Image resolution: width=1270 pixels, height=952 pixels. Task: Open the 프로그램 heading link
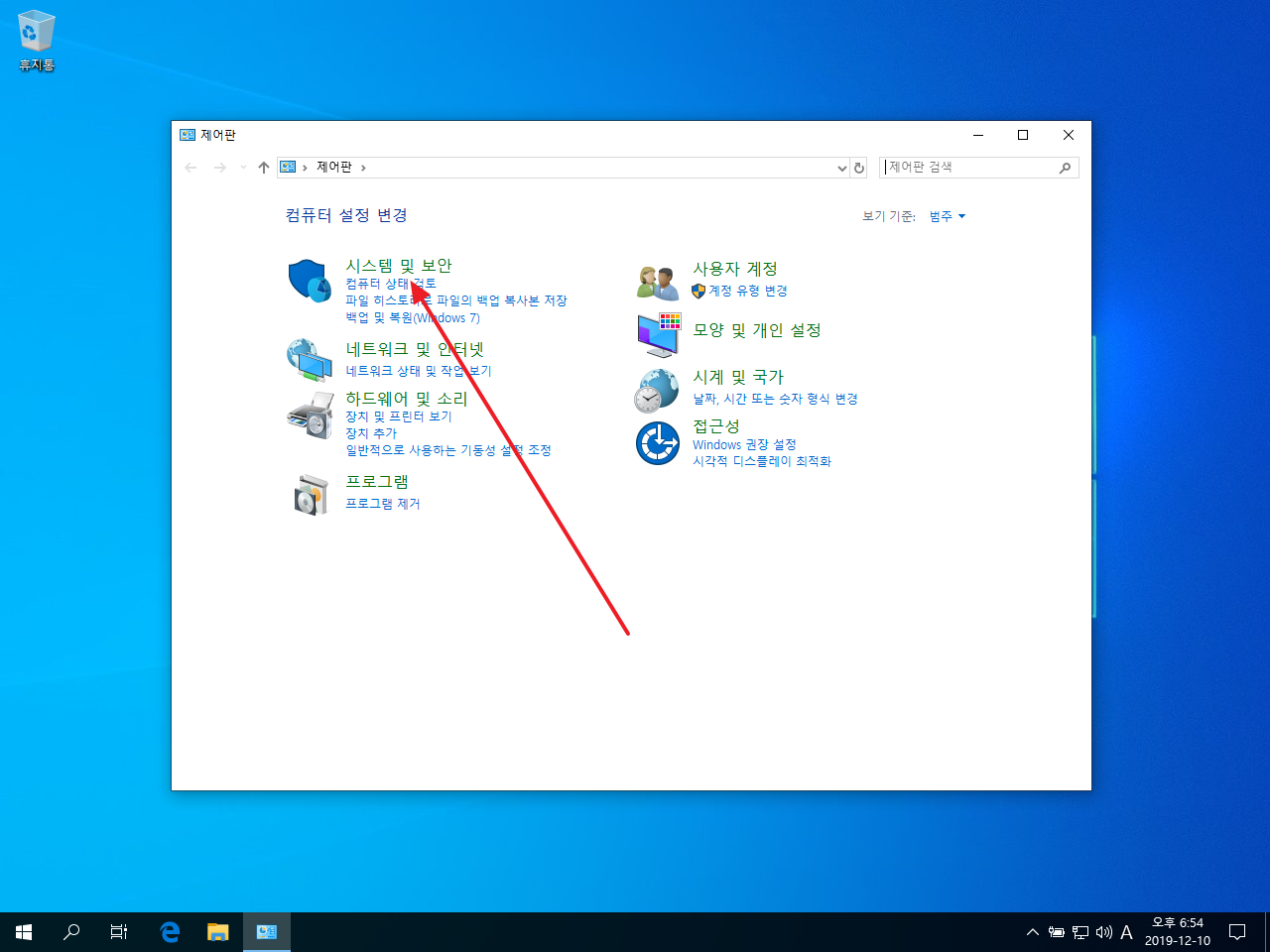377,481
